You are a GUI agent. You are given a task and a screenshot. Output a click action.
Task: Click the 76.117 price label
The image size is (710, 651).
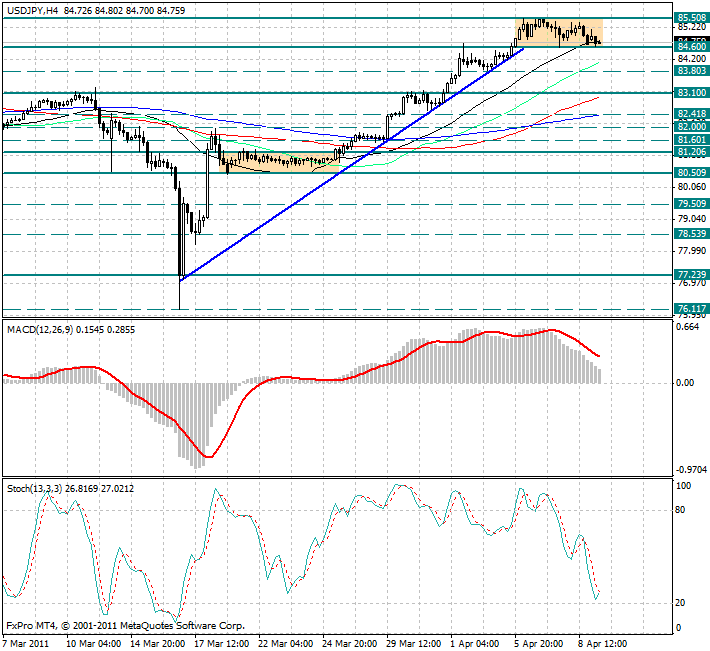(690, 309)
